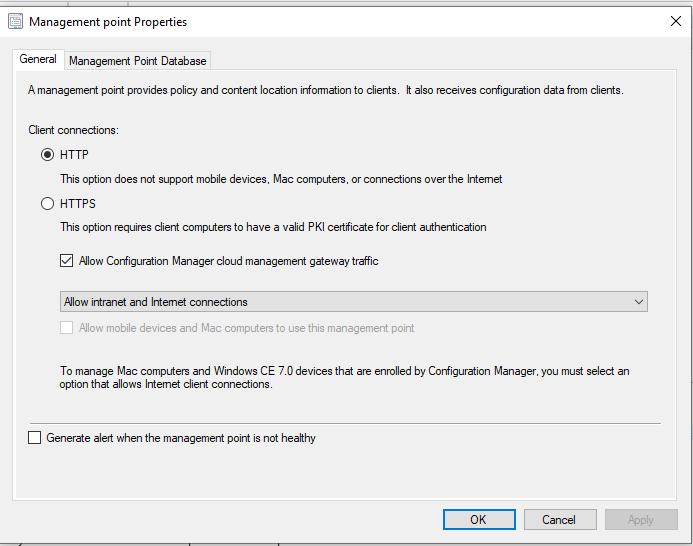Click the Cancel button
Image resolution: width=693 pixels, height=546 pixels.
560,519
